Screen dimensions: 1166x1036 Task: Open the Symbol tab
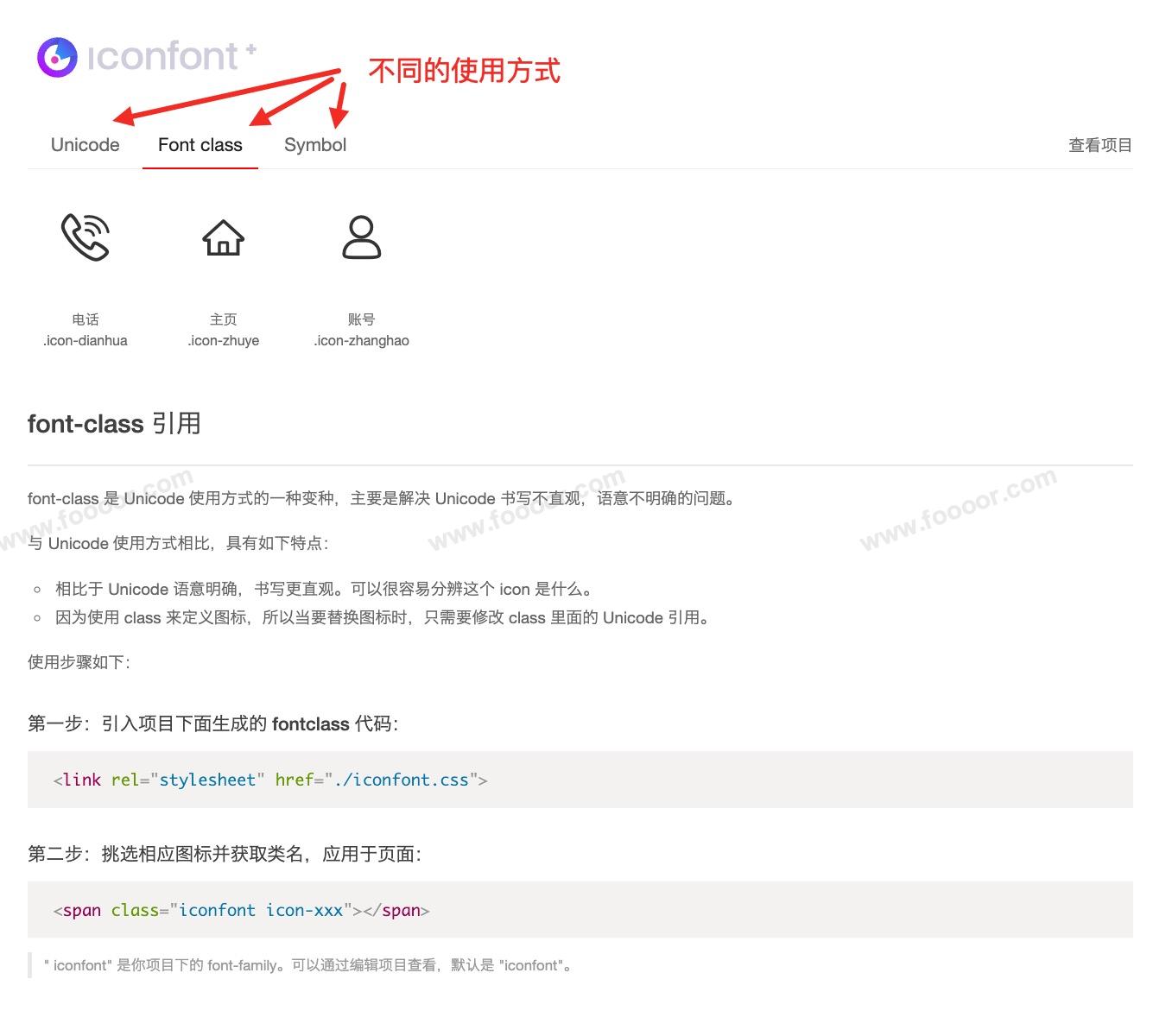click(x=315, y=145)
